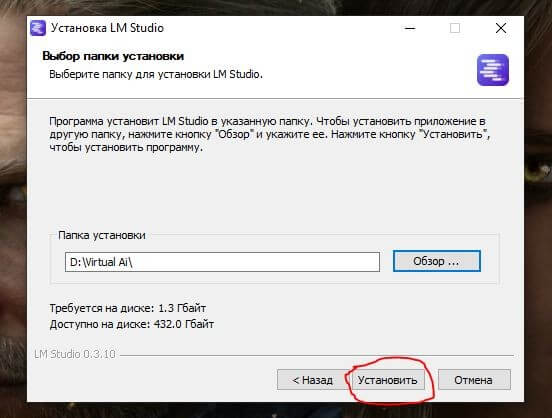552x418 pixels.
Task: Click the Доступно на диске 432.0 Гбайт text
Action: 132,324
